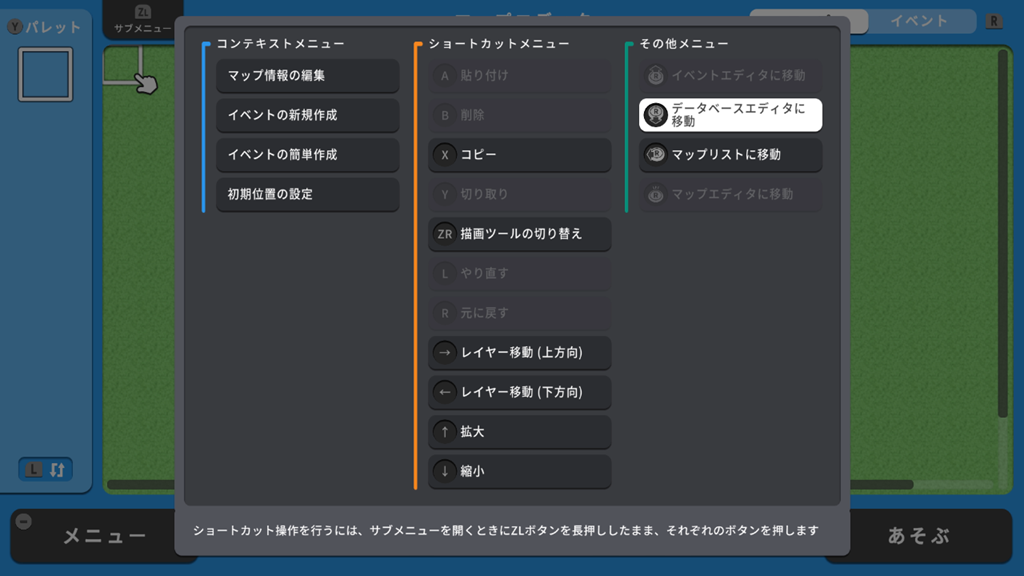Choose 初期位置の設定 menu entry

point(307,194)
